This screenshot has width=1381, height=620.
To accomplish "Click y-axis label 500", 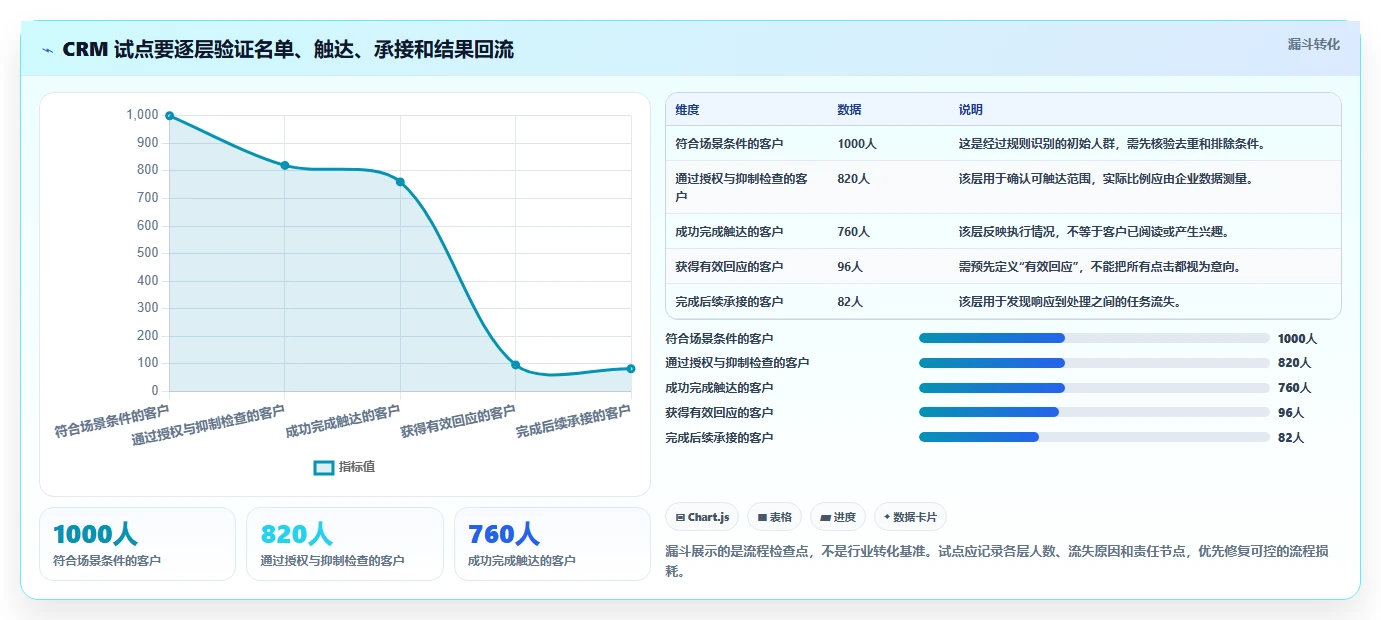I will [147, 253].
